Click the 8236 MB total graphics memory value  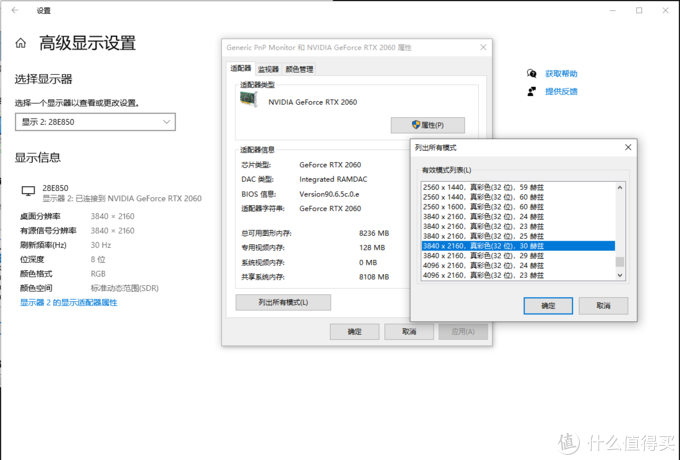pos(374,233)
